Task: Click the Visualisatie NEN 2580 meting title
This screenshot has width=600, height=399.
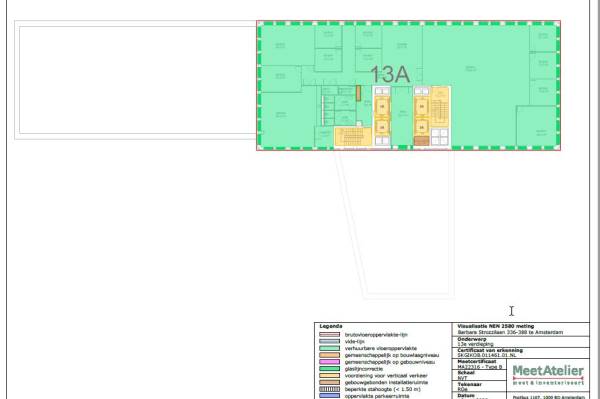Action: (496, 326)
